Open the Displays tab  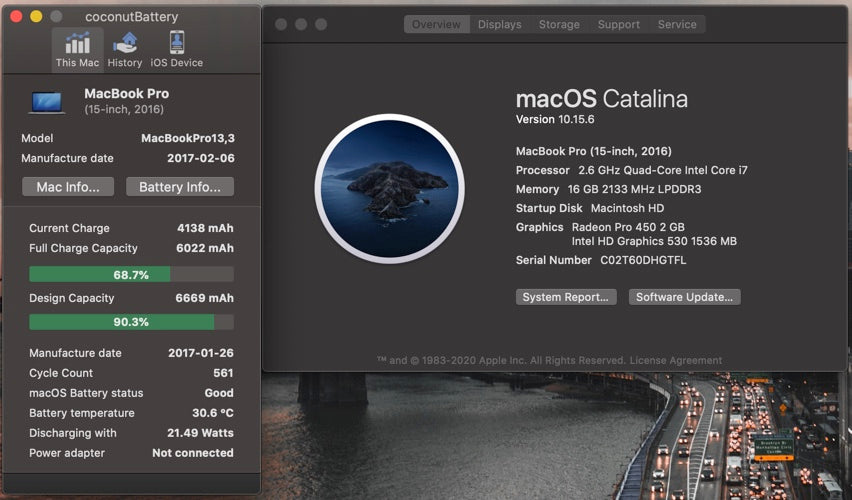click(499, 24)
